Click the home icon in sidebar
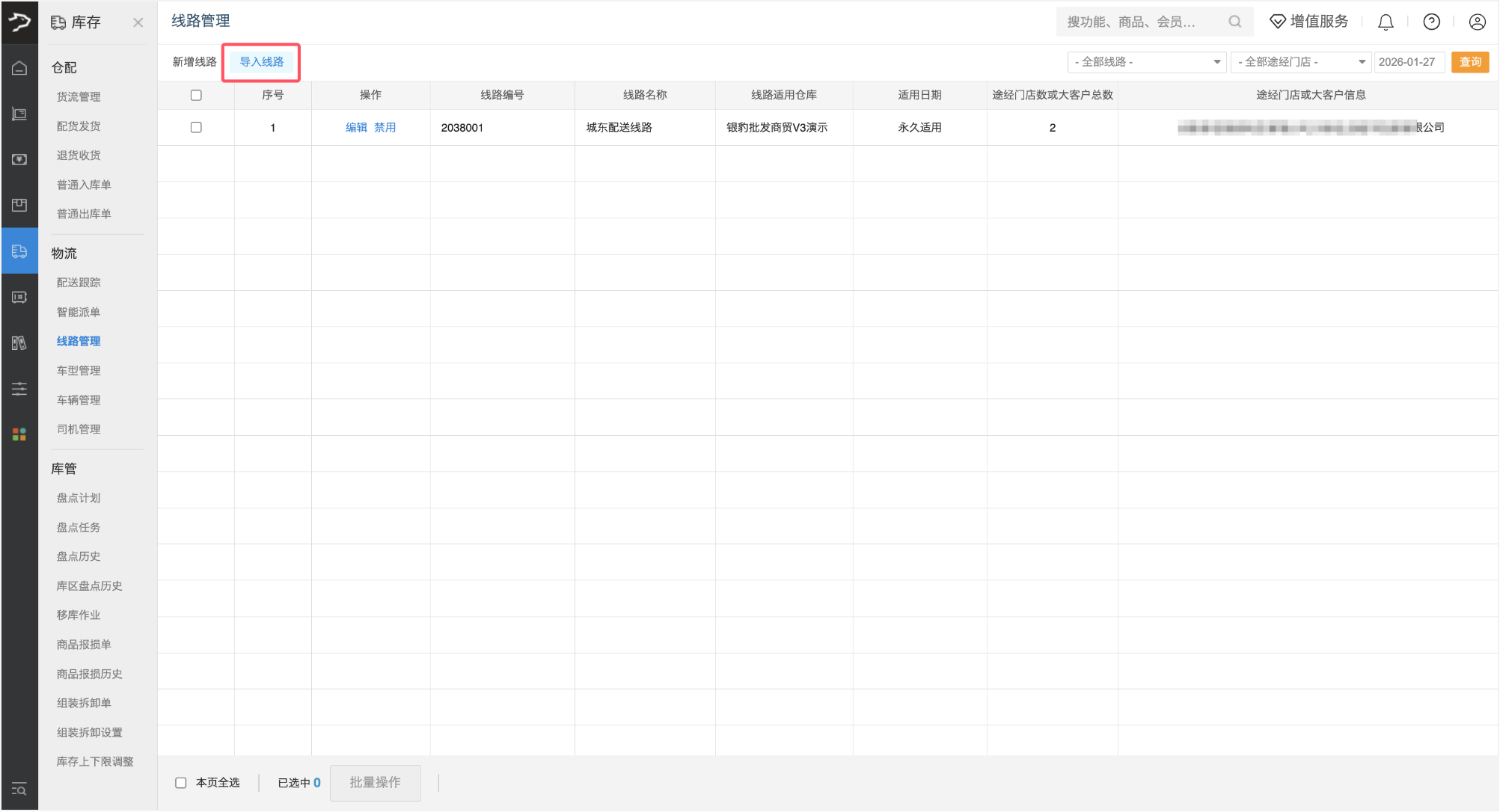 (19, 68)
